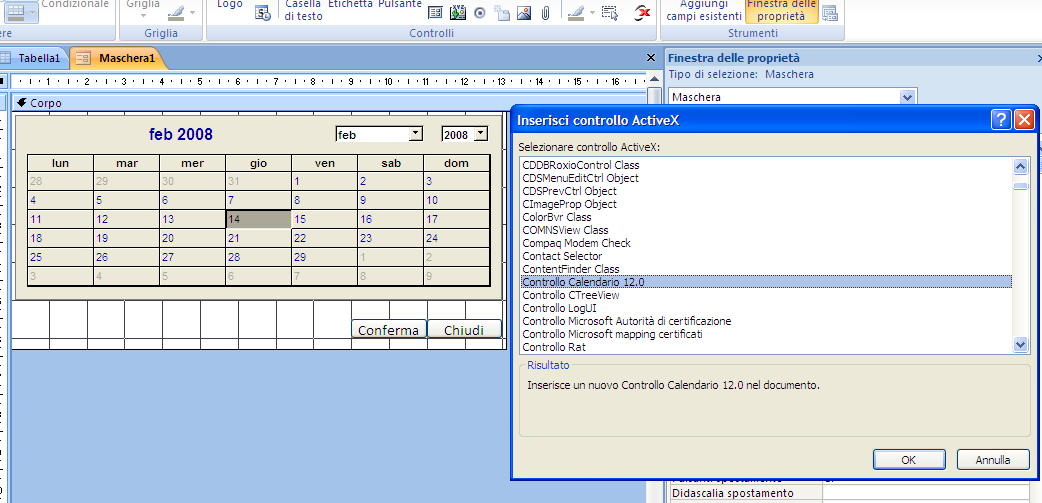Open the month dropdown showing feb
This screenshot has width=1042, height=503.
[416, 134]
